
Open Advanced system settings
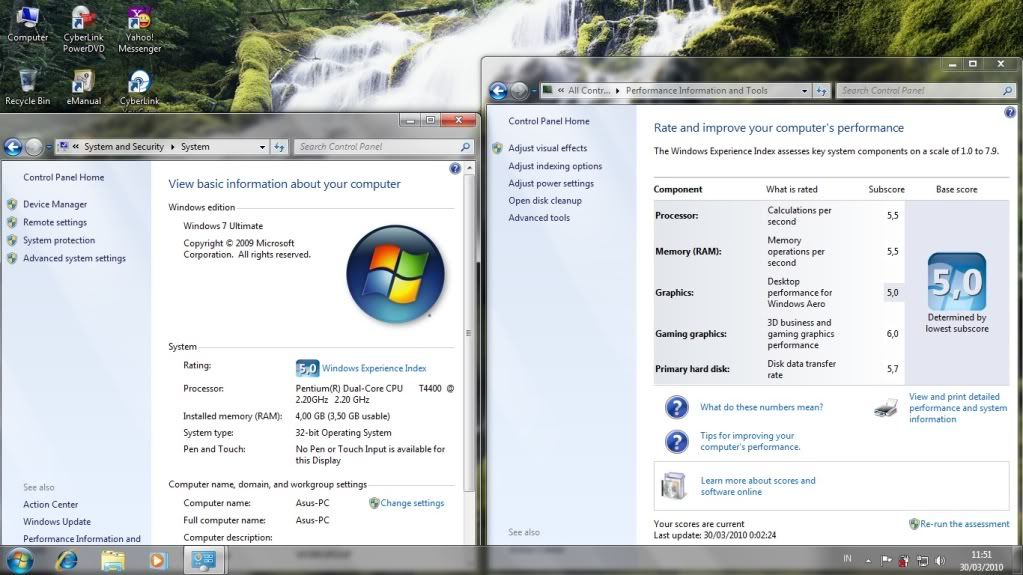pyautogui.click(x=74, y=258)
